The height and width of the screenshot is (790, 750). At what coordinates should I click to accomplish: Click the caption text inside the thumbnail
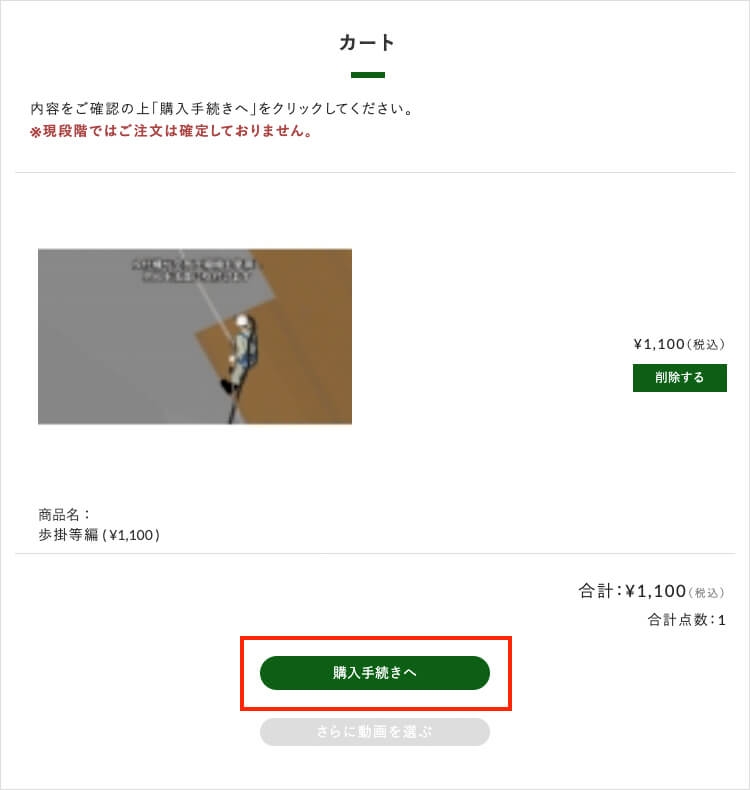(194, 270)
